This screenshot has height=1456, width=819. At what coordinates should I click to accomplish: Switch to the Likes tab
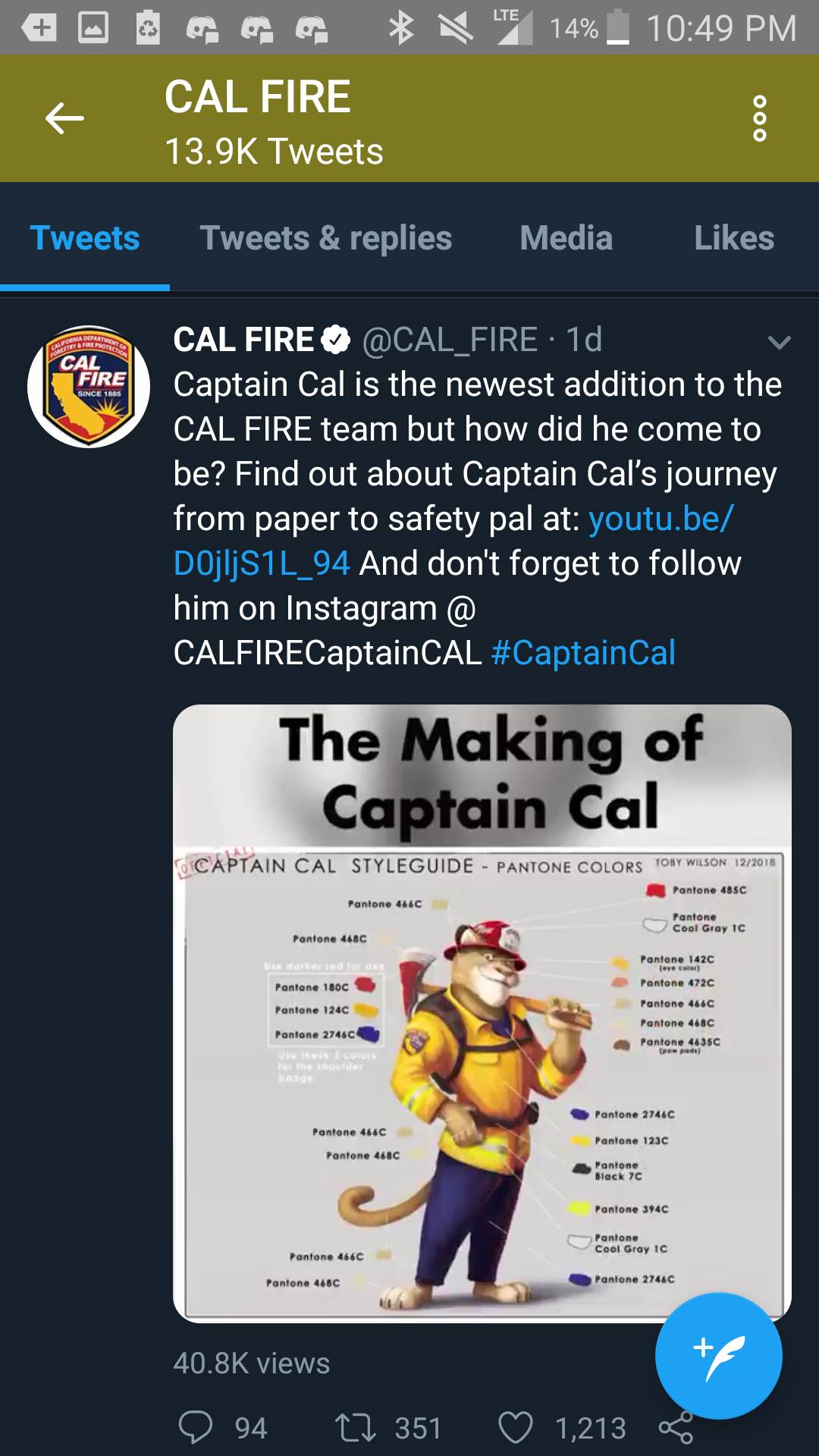pos(733,237)
